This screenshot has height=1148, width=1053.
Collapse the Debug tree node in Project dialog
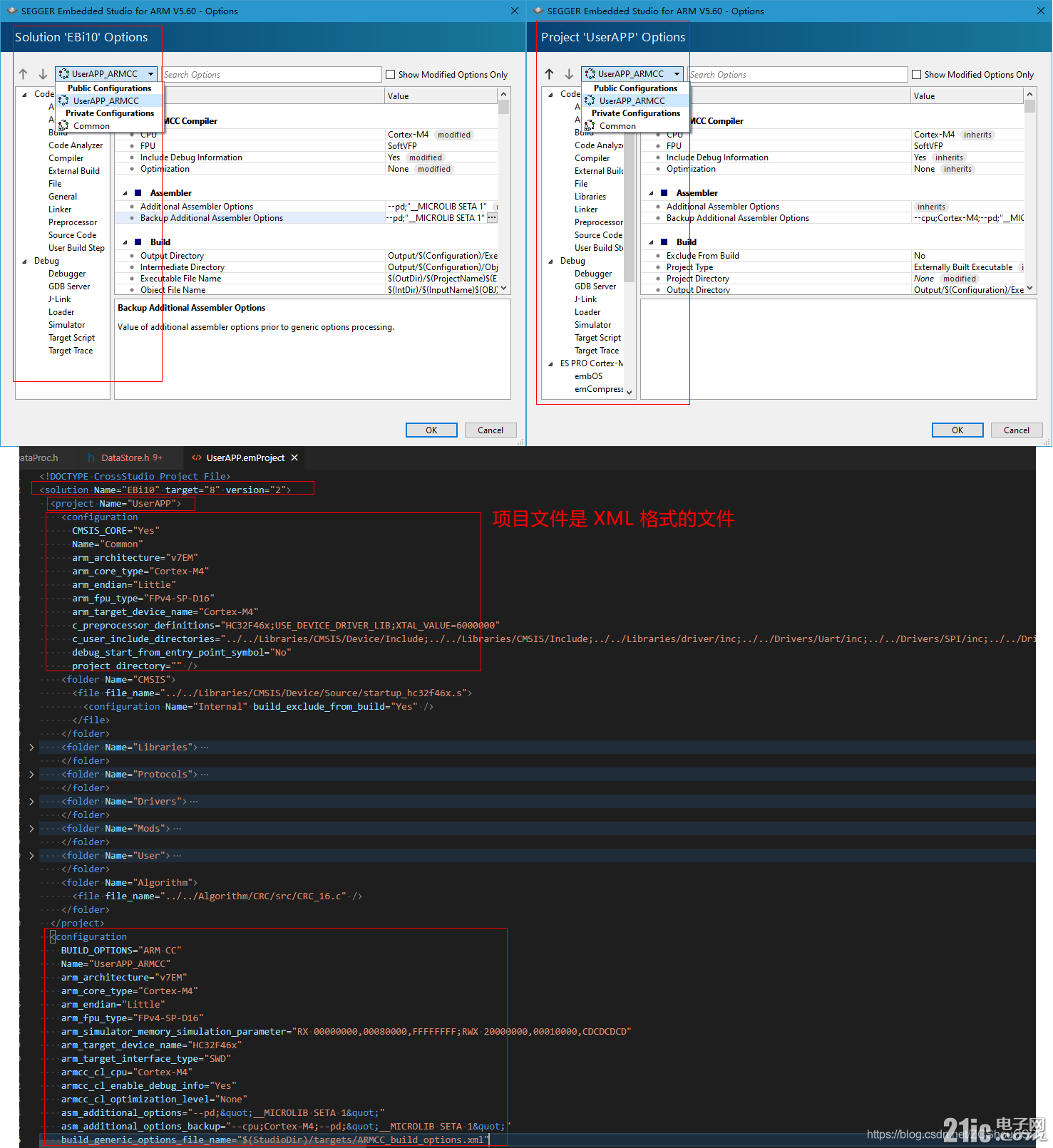click(x=551, y=261)
